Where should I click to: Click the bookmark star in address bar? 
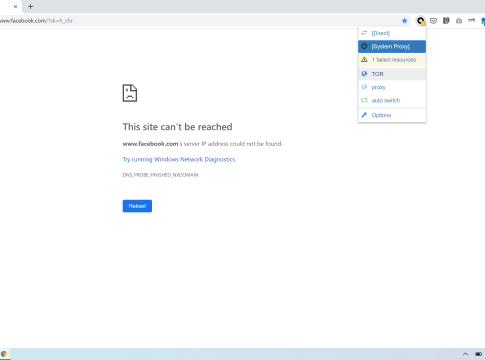point(405,21)
